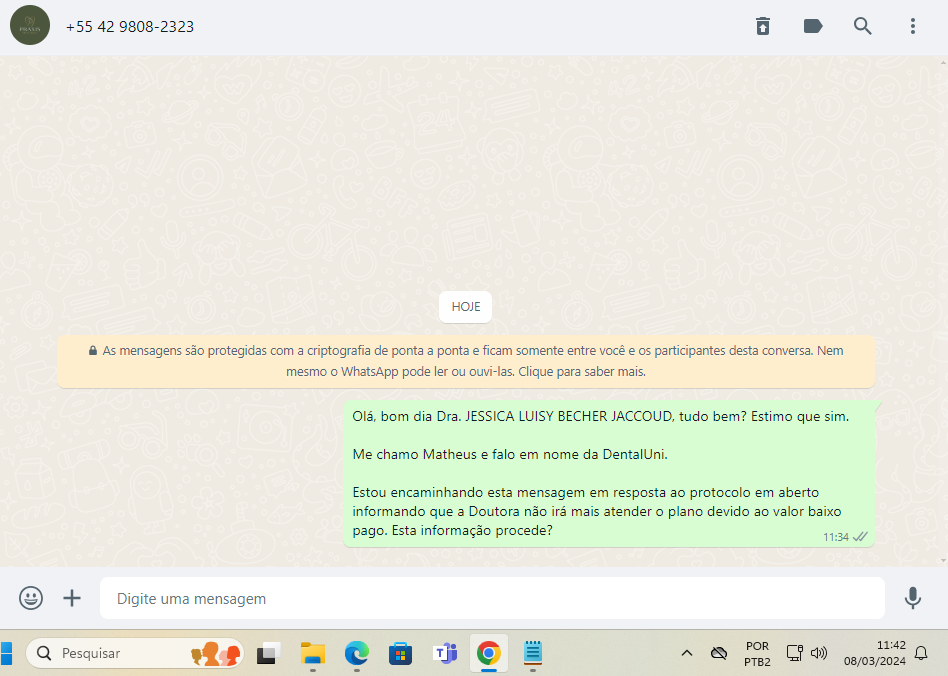
Task: Open the Notepad app on the taskbar
Action: tap(533, 654)
